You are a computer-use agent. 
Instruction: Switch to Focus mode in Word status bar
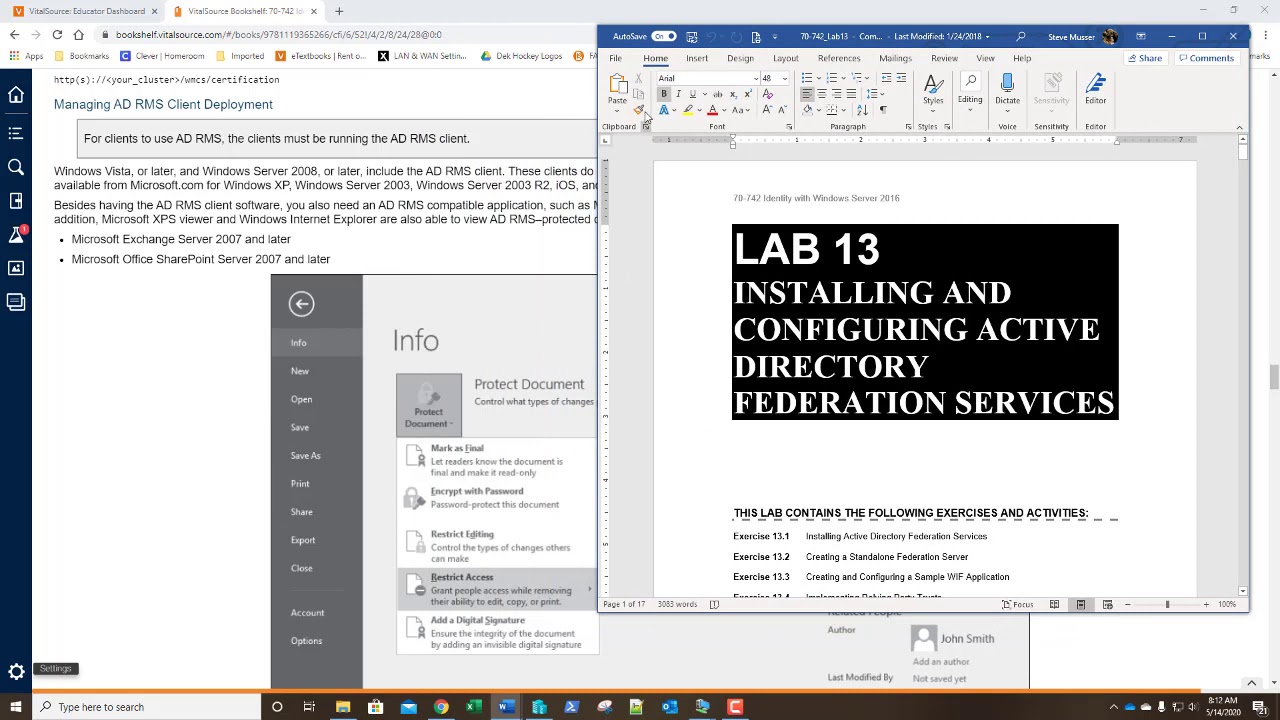[1018, 604]
